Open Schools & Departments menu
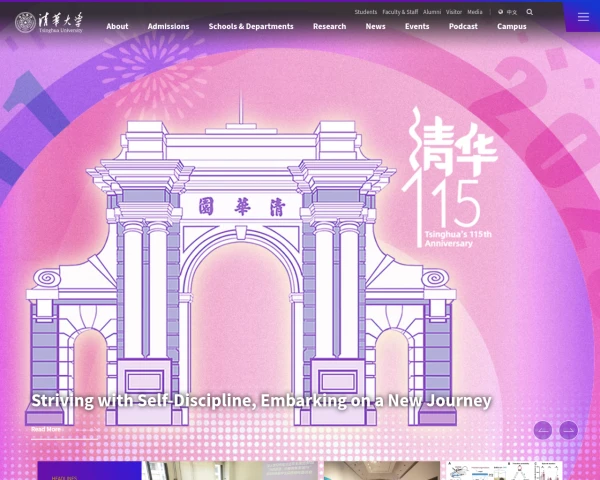Screen dimensions: 600x480 (251, 26)
